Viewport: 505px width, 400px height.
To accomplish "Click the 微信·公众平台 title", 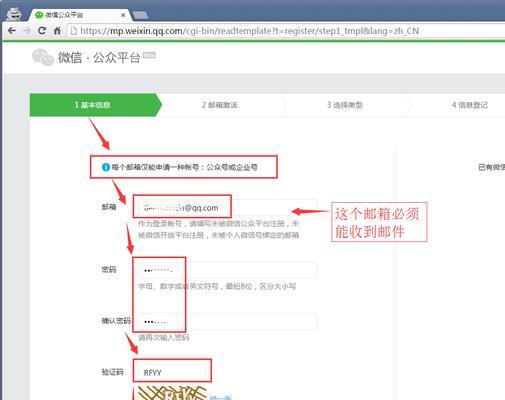I will 99,58.
